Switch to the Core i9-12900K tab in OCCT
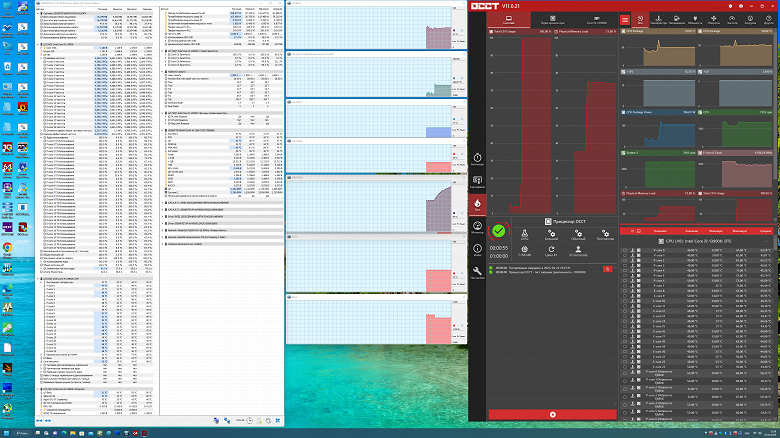The width and height of the screenshot is (780, 438). [x=596, y=20]
